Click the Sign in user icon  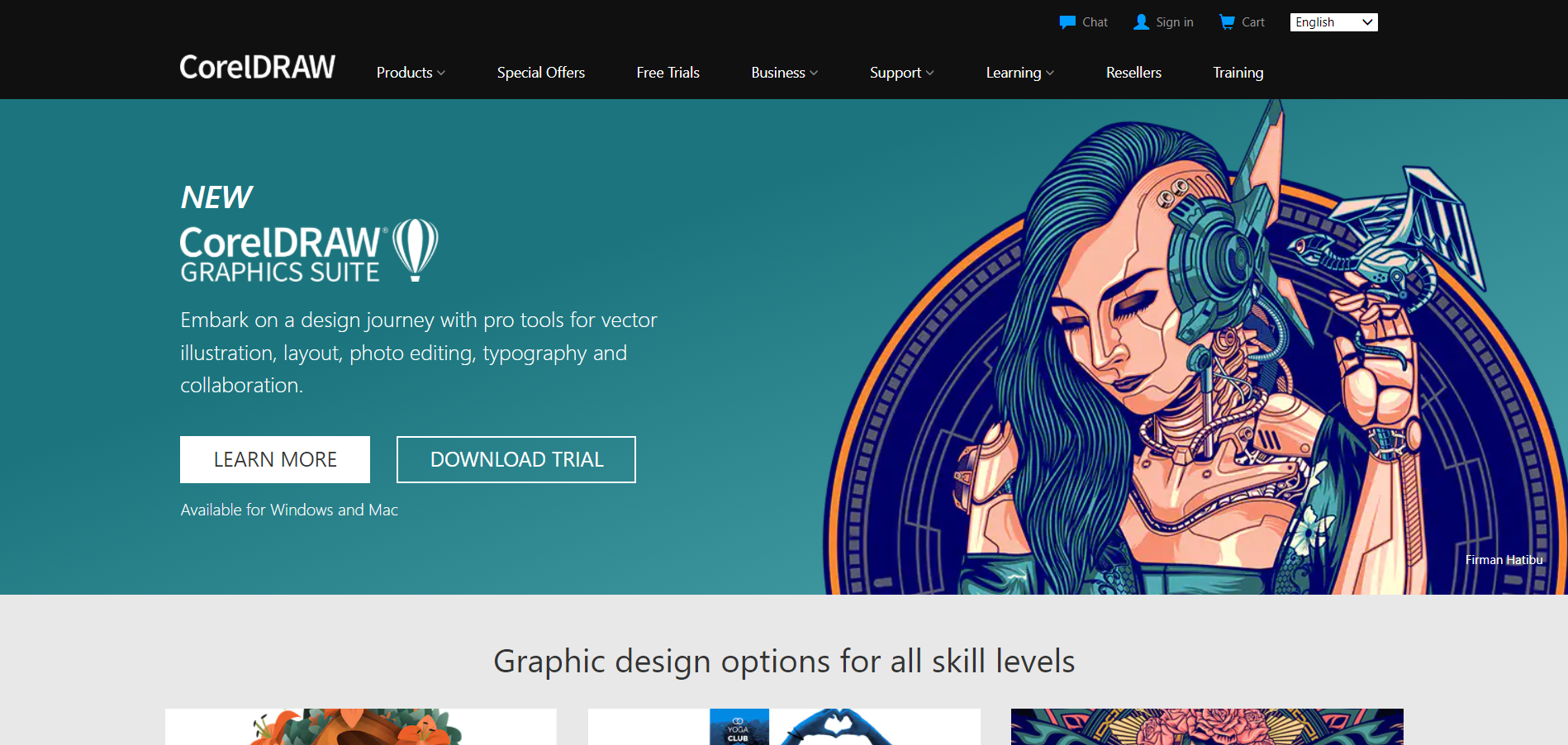(1141, 22)
